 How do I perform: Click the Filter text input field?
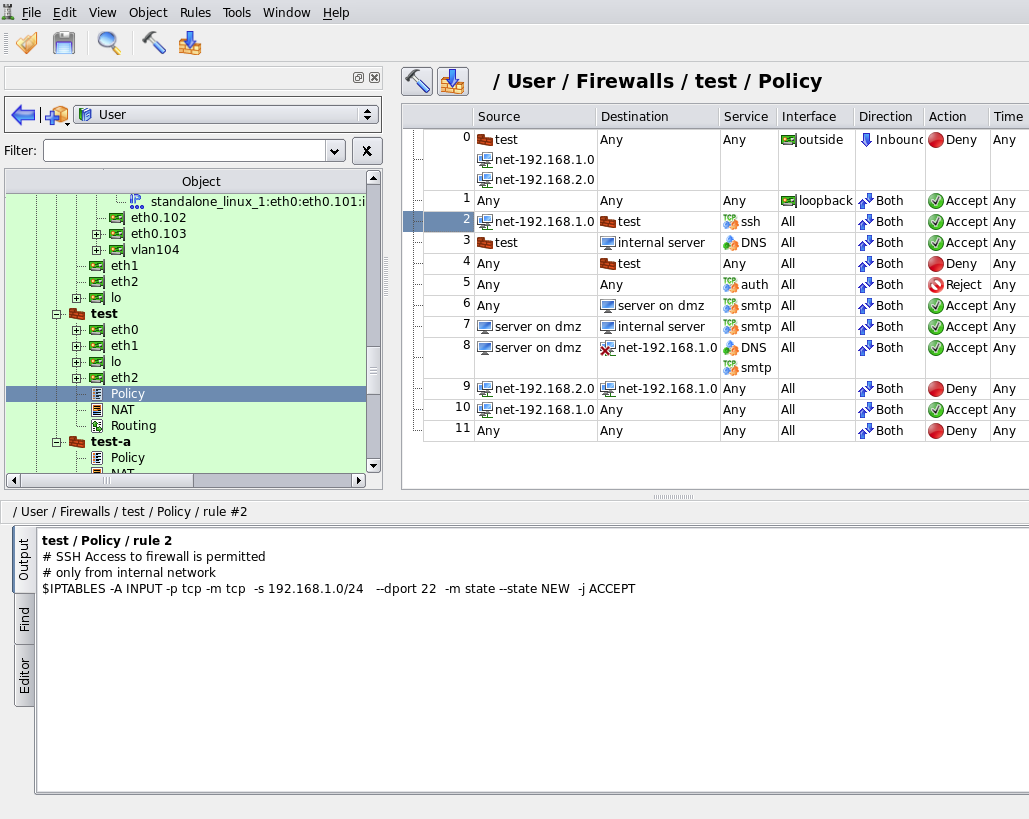point(184,151)
